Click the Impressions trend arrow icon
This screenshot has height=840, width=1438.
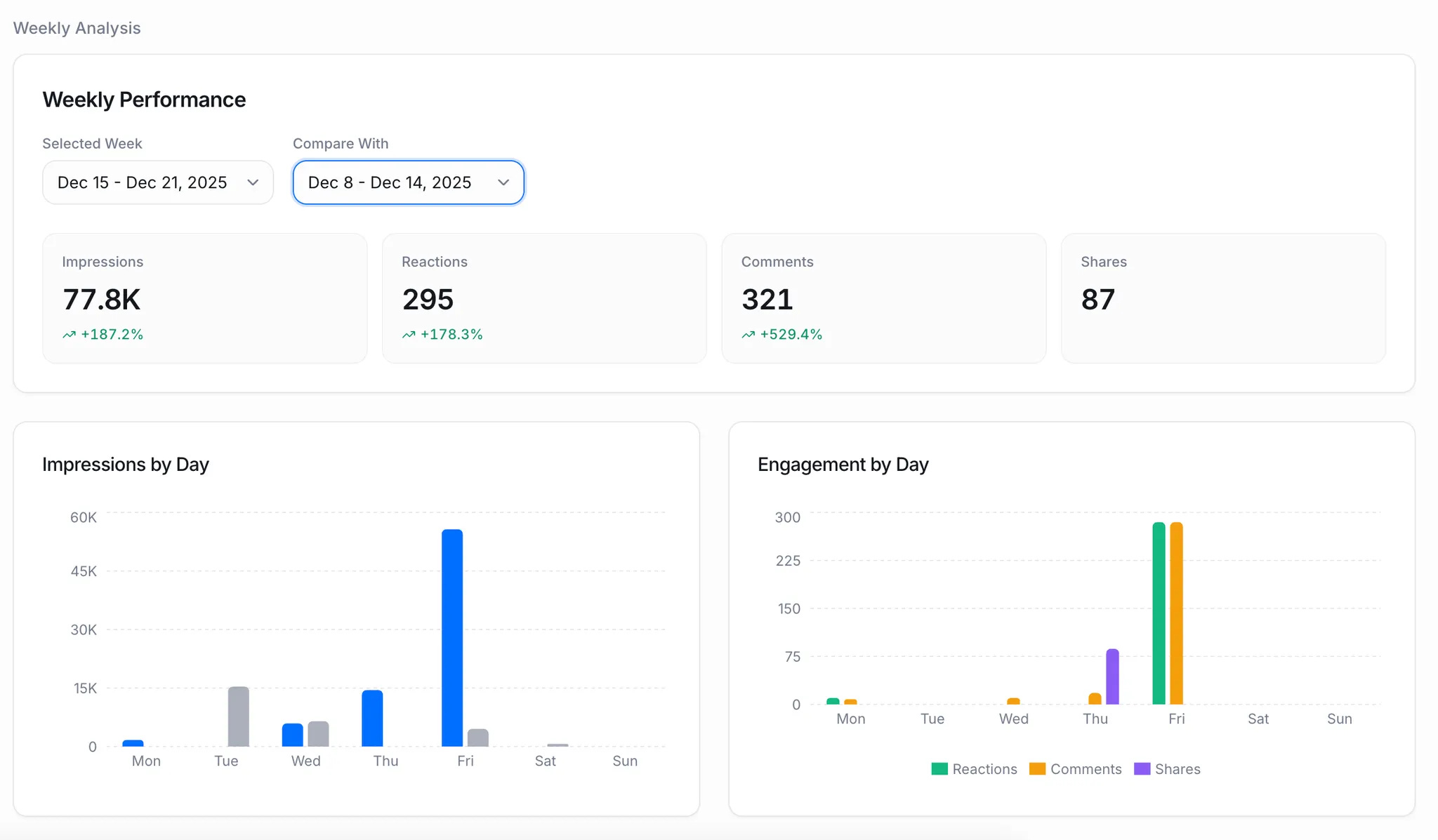tap(69, 335)
